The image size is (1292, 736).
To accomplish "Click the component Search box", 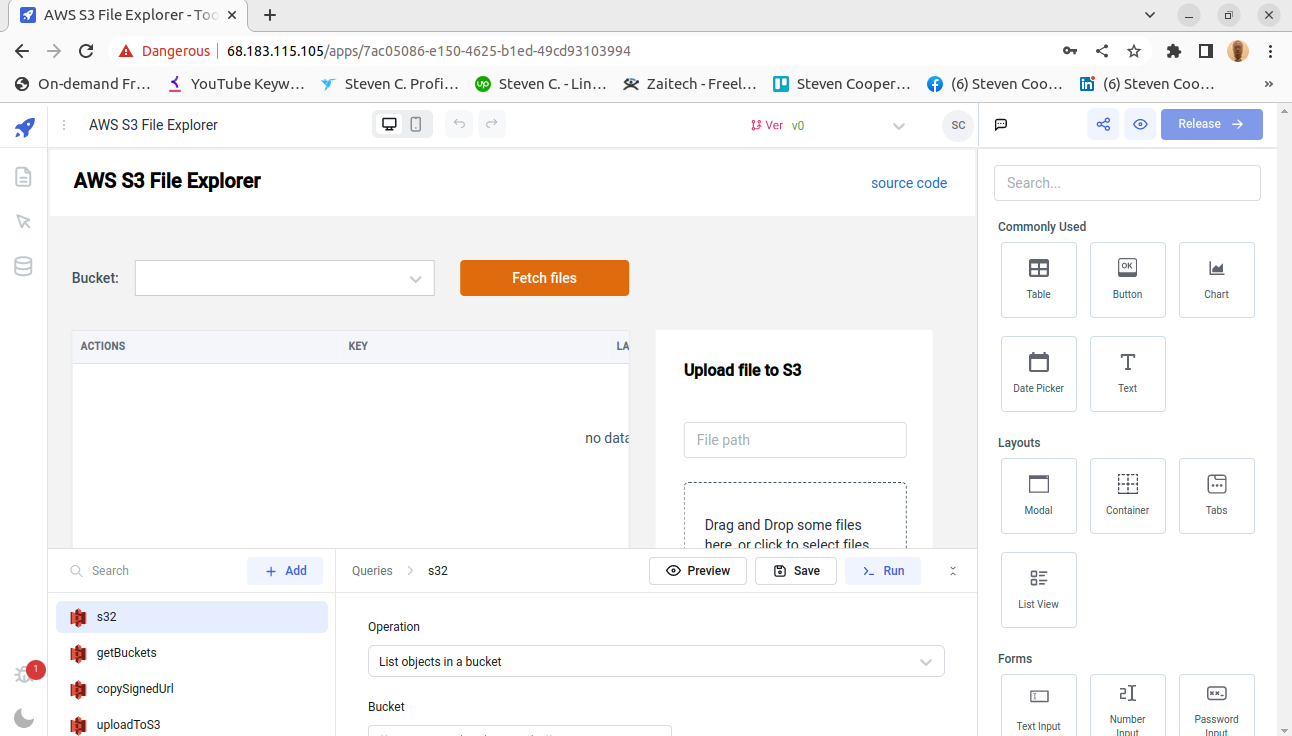I will (x=1127, y=183).
